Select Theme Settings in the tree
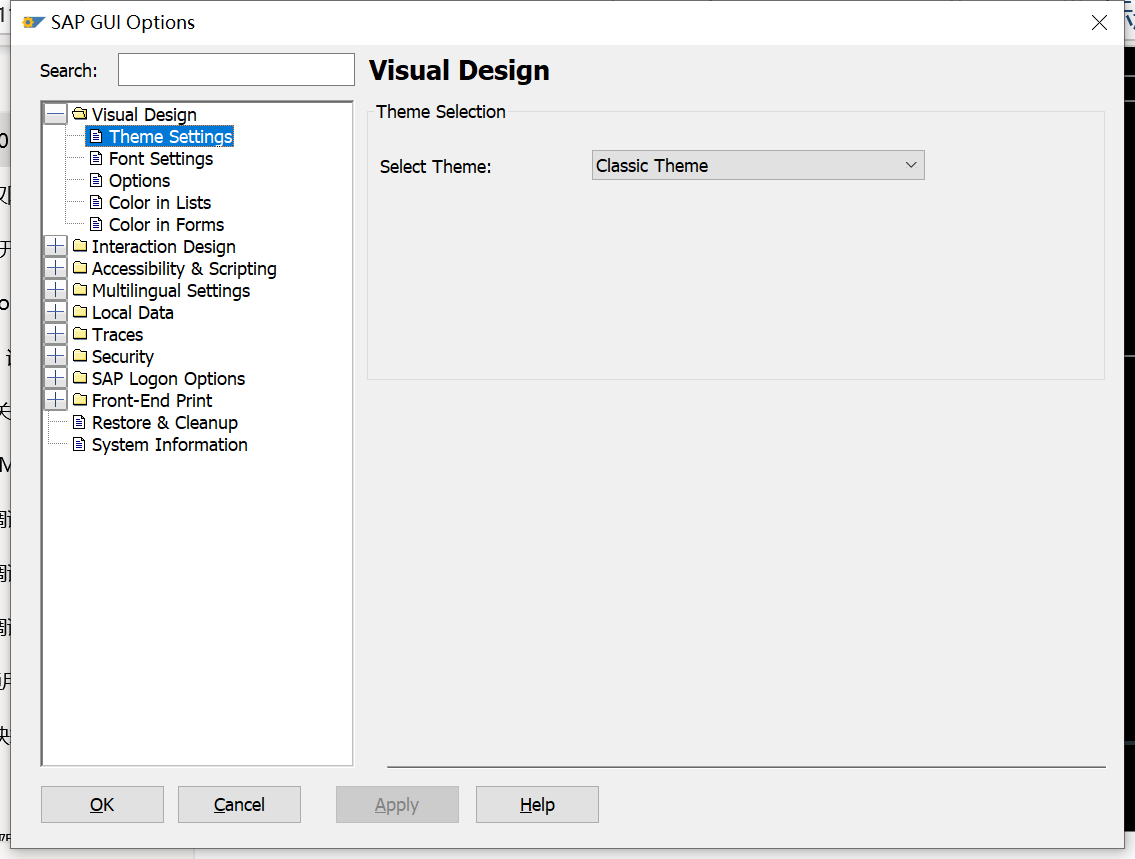The image size is (1135, 859). pyautogui.click(x=171, y=137)
